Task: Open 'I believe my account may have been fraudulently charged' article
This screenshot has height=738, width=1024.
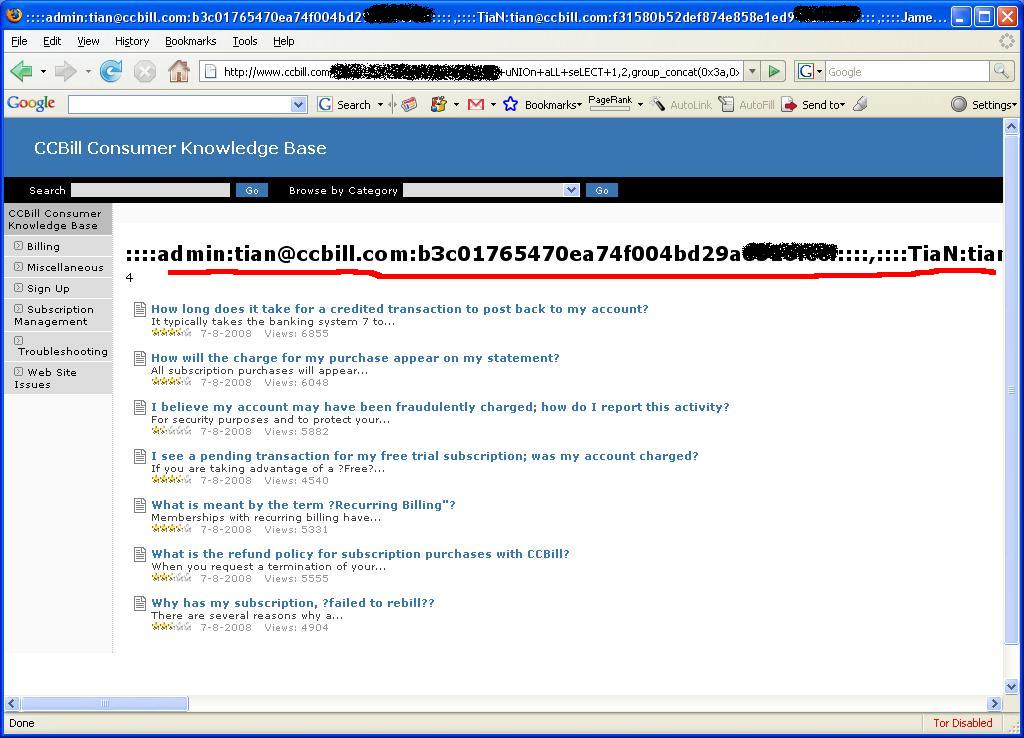Action: click(x=440, y=407)
